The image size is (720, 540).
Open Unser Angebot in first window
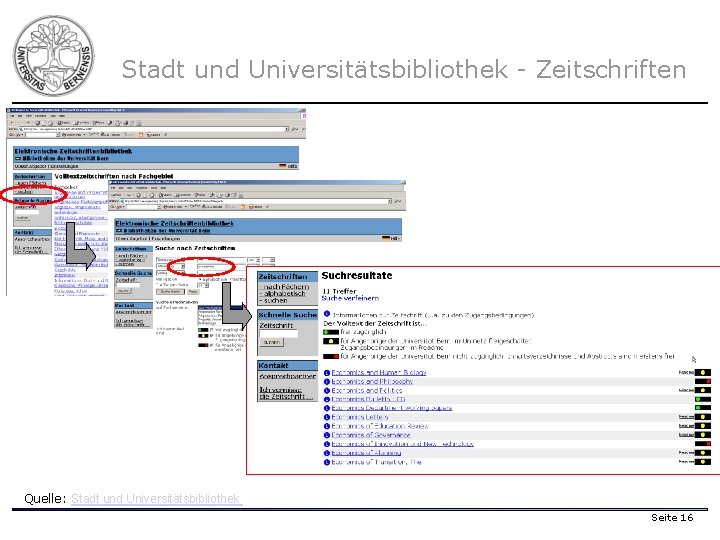(31, 166)
